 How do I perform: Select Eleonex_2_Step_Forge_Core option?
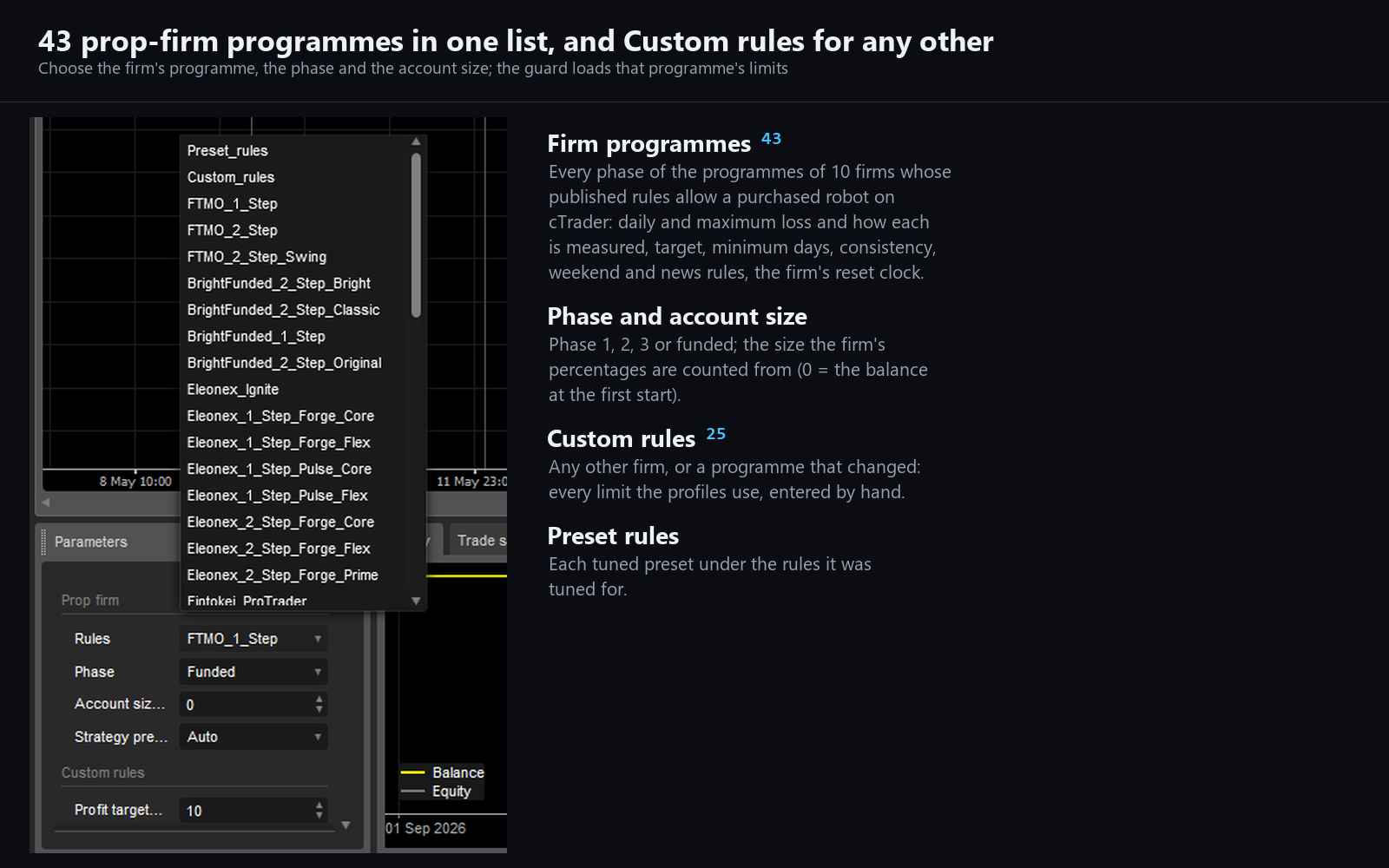tap(295, 522)
